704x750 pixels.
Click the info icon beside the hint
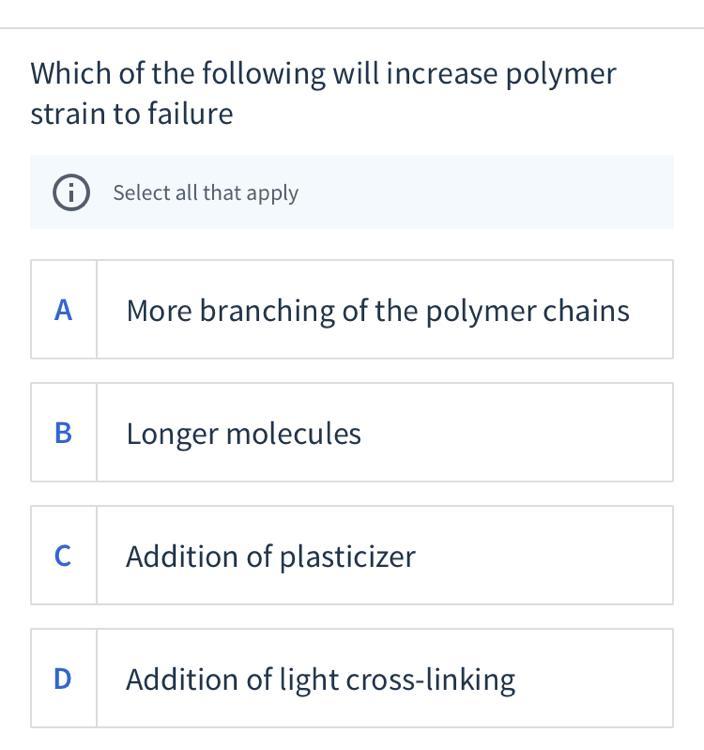point(70,193)
